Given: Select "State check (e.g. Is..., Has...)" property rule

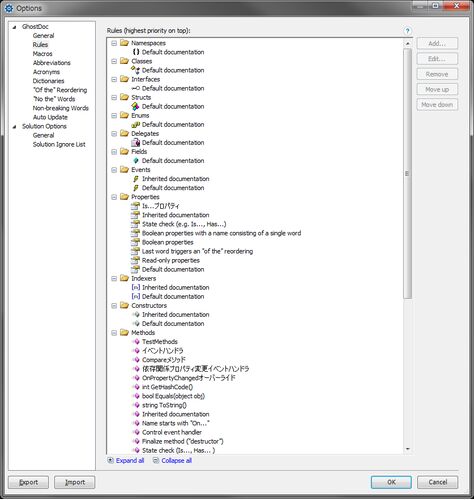Looking at the screenshot, I should [184, 224].
